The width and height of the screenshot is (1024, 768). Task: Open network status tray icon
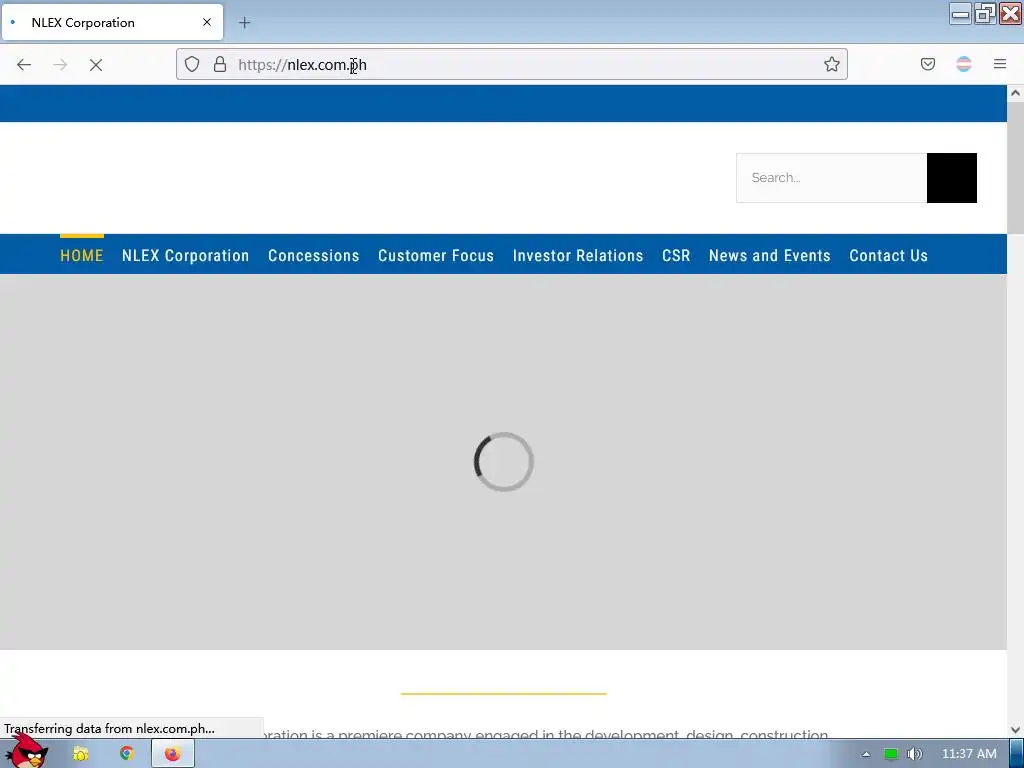[x=891, y=754]
